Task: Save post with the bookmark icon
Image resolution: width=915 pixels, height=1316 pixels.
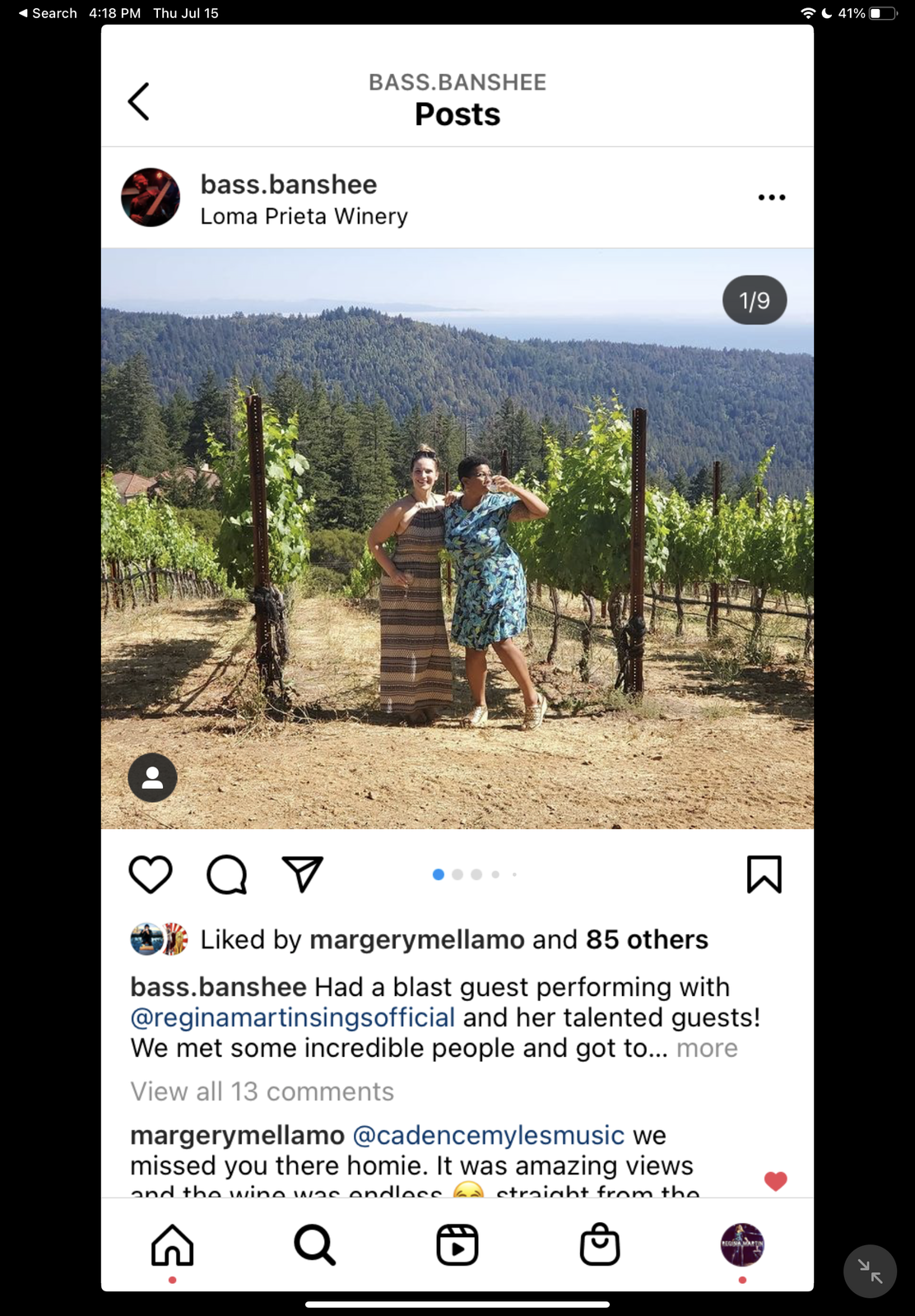Action: point(764,873)
